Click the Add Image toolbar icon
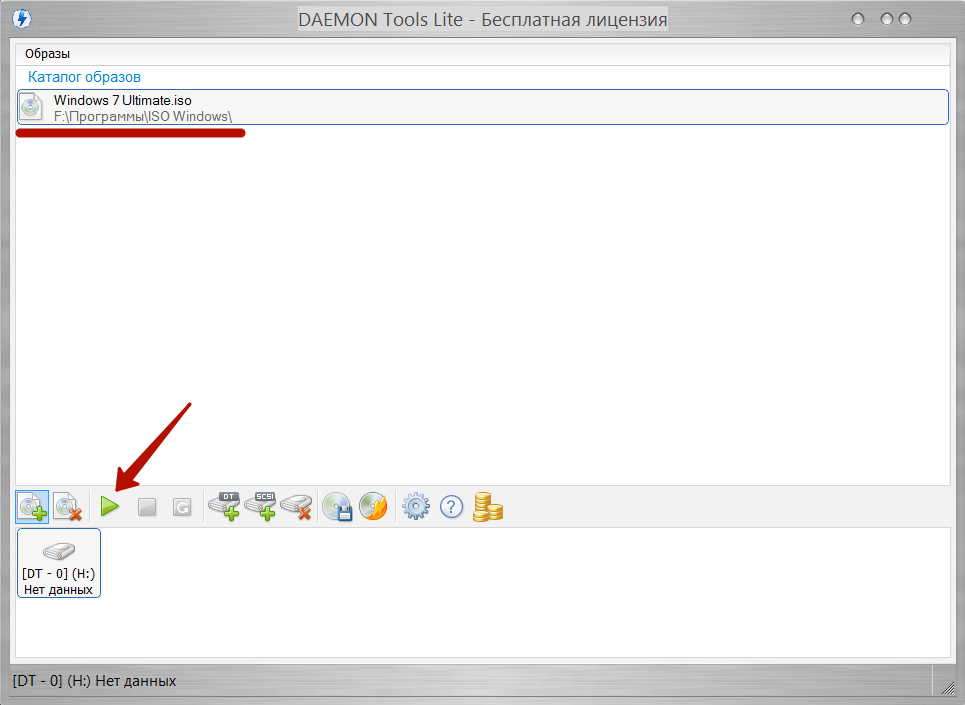Viewport: 965px width, 705px height. coord(32,508)
